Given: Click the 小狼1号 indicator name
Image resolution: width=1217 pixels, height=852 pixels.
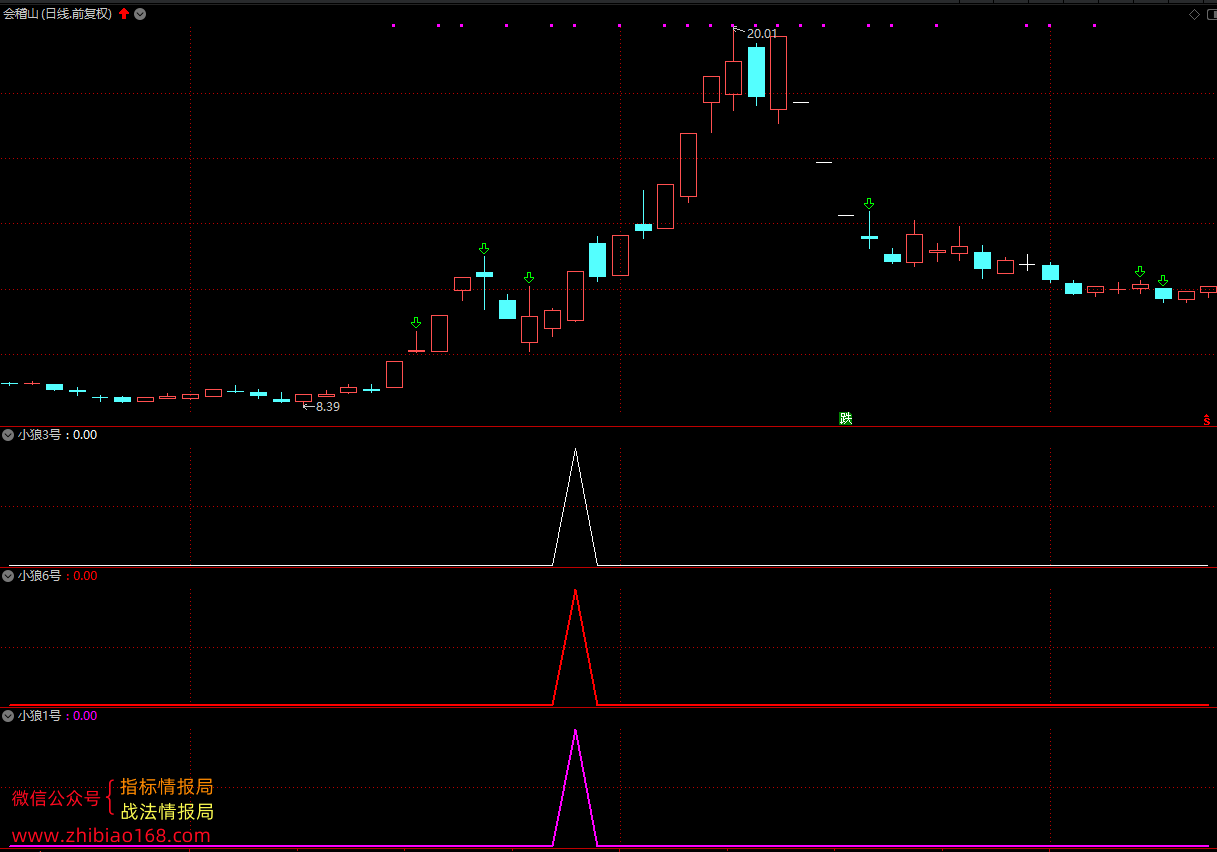Looking at the screenshot, I should [39, 716].
